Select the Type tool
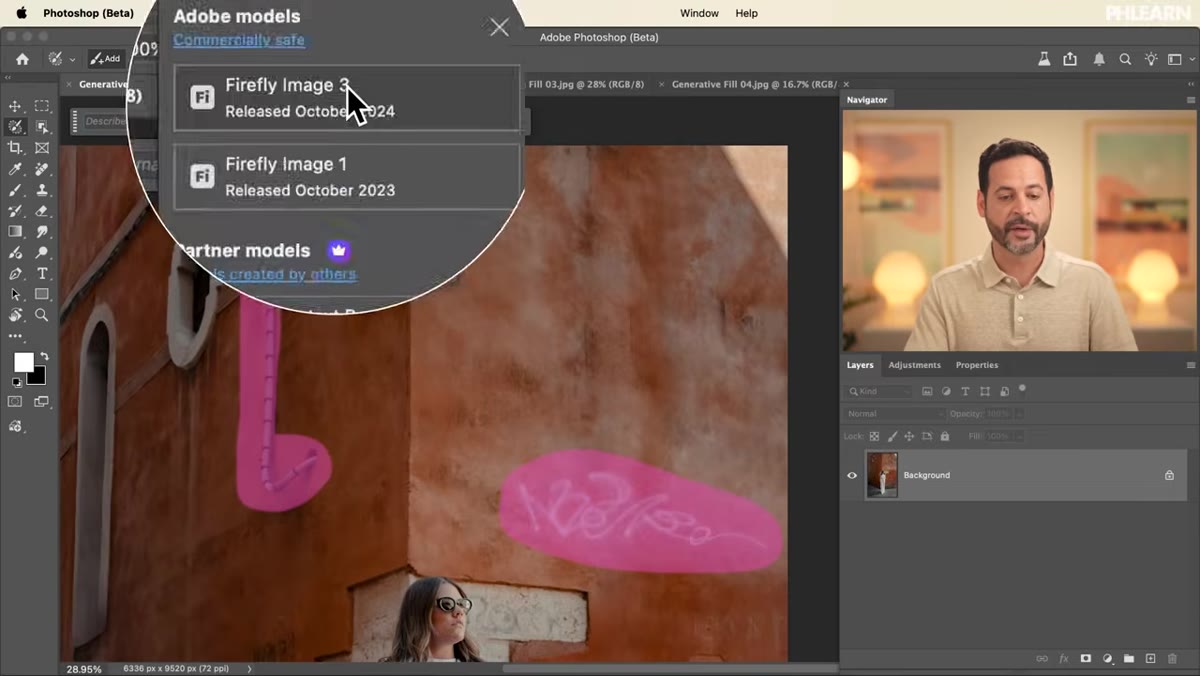The height and width of the screenshot is (676, 1200). (42, 273)
